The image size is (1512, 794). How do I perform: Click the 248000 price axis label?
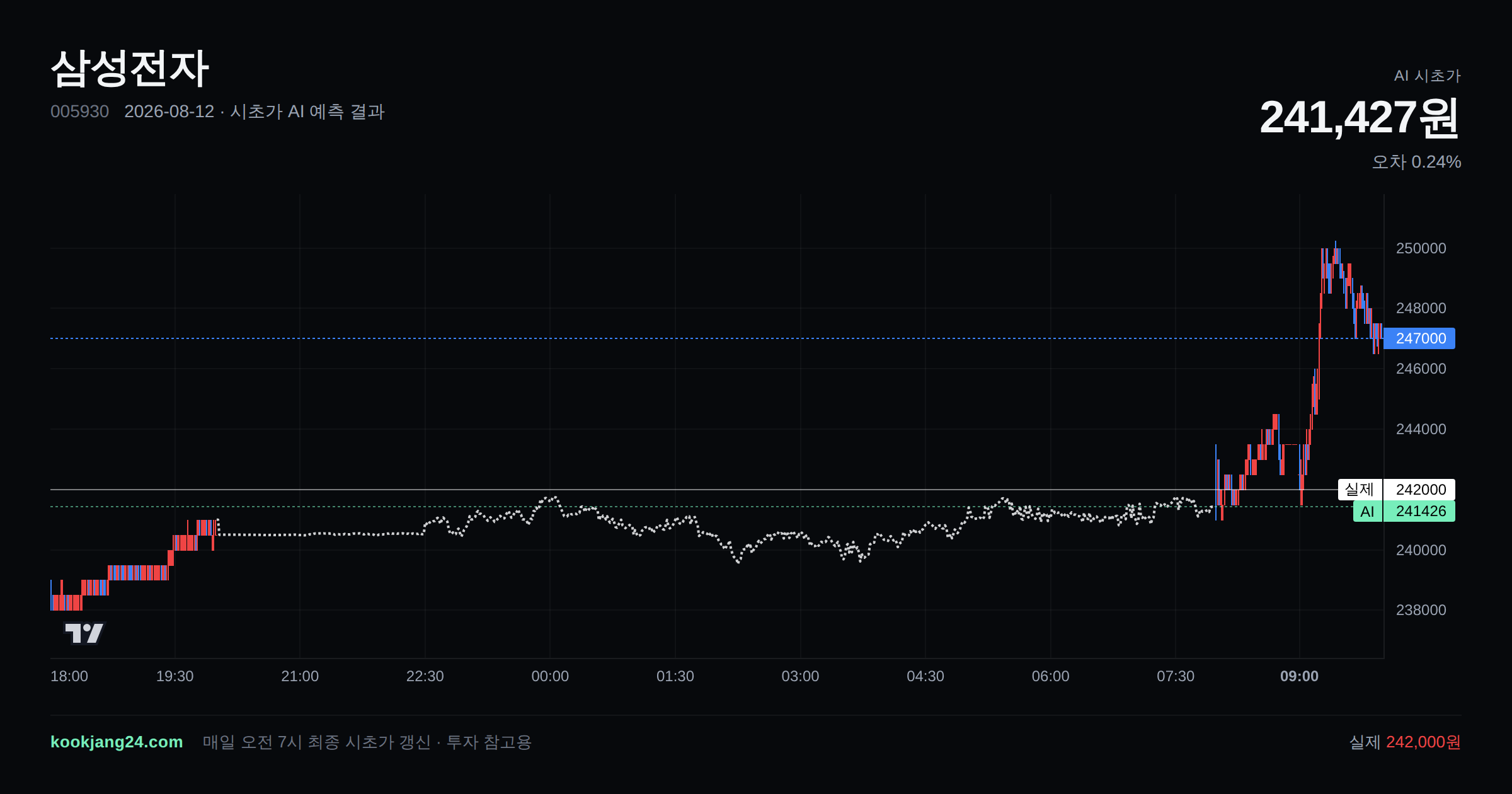tap(1421, 308)
